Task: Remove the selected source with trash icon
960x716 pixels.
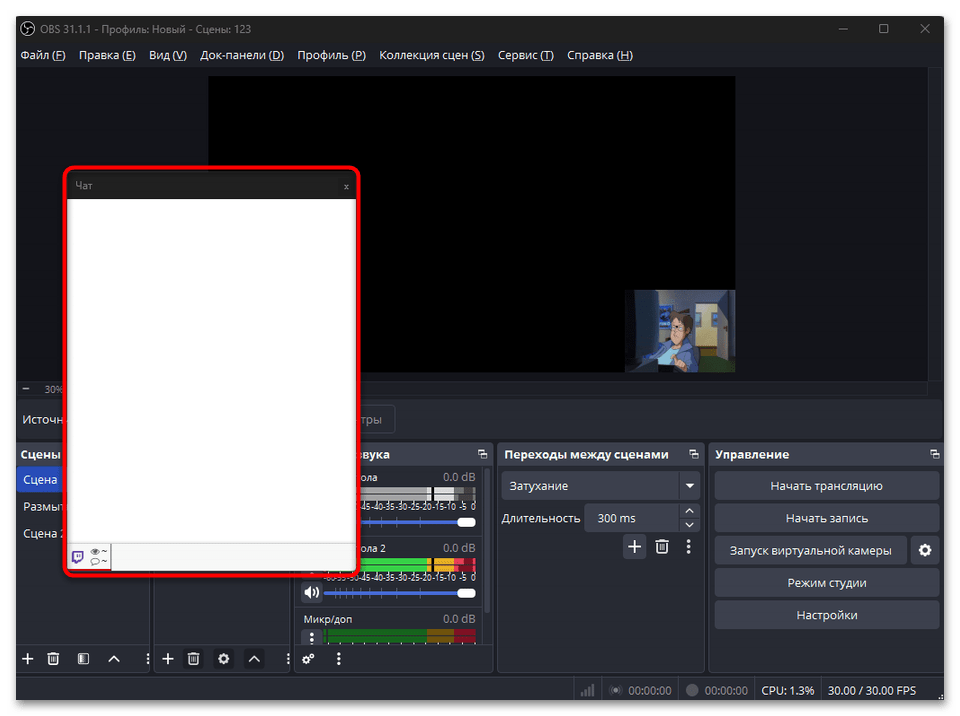Action: tap(193, 659)
